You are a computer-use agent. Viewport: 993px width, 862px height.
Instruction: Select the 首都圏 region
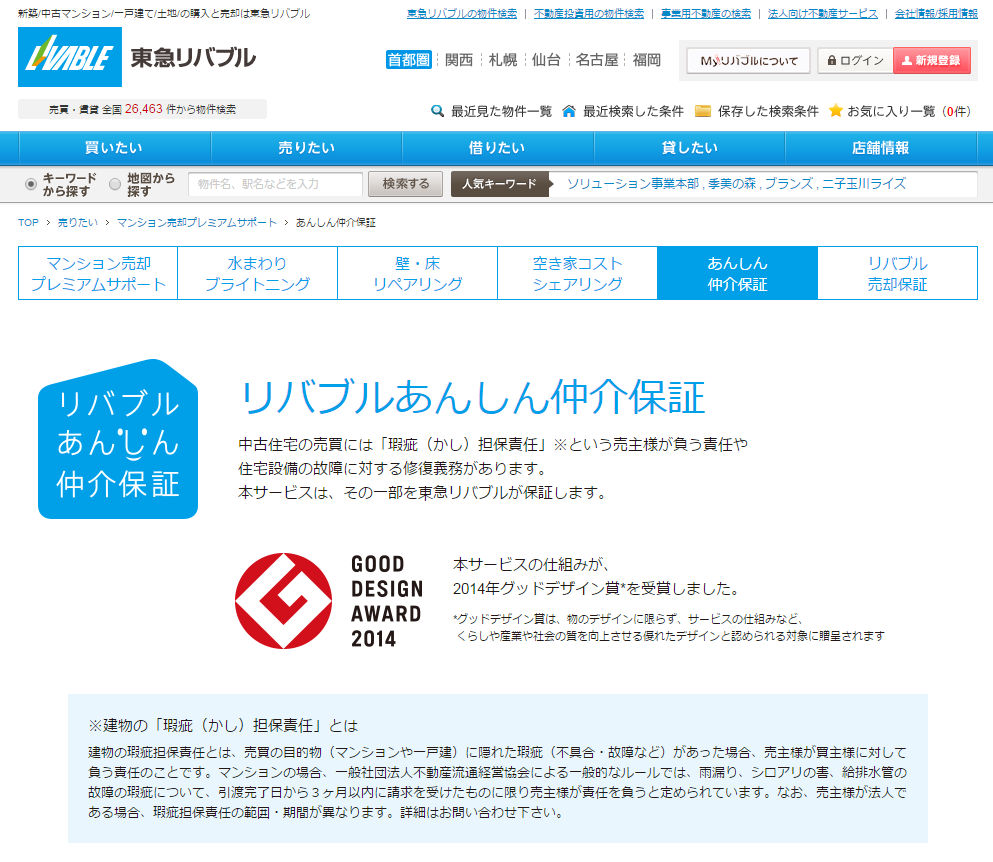click(408, 60)
